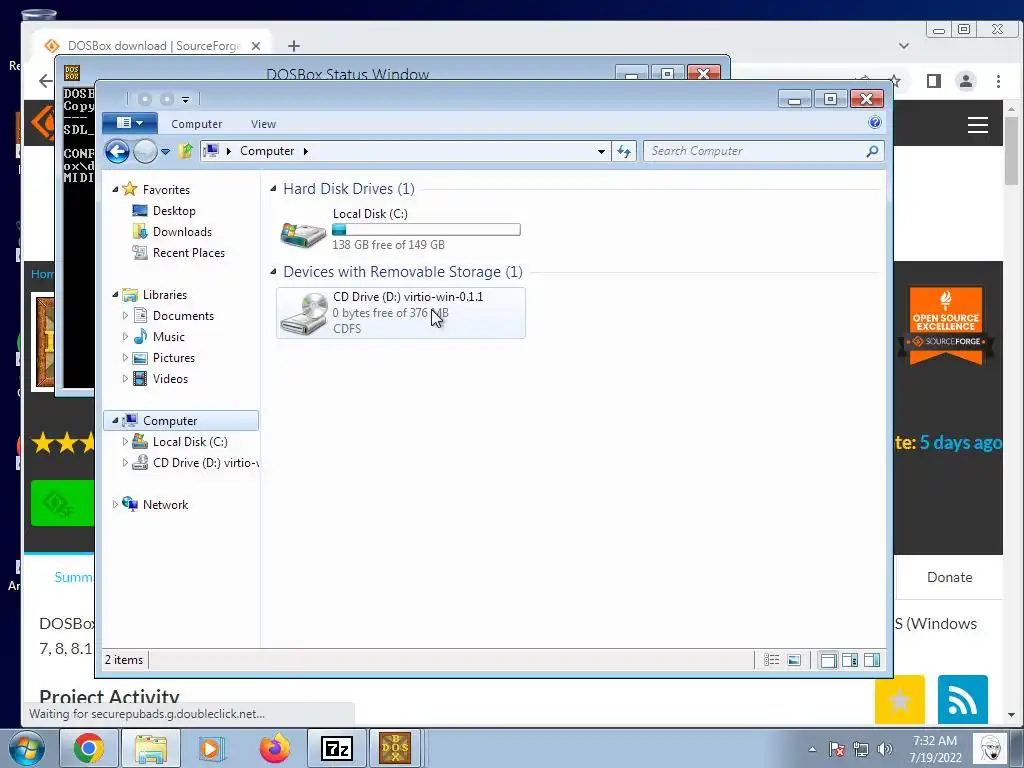Select CD Drive (D:) virtio-win-0.1.1
Viewport: 1024px width, 768px height.
(x=400, y=313)
